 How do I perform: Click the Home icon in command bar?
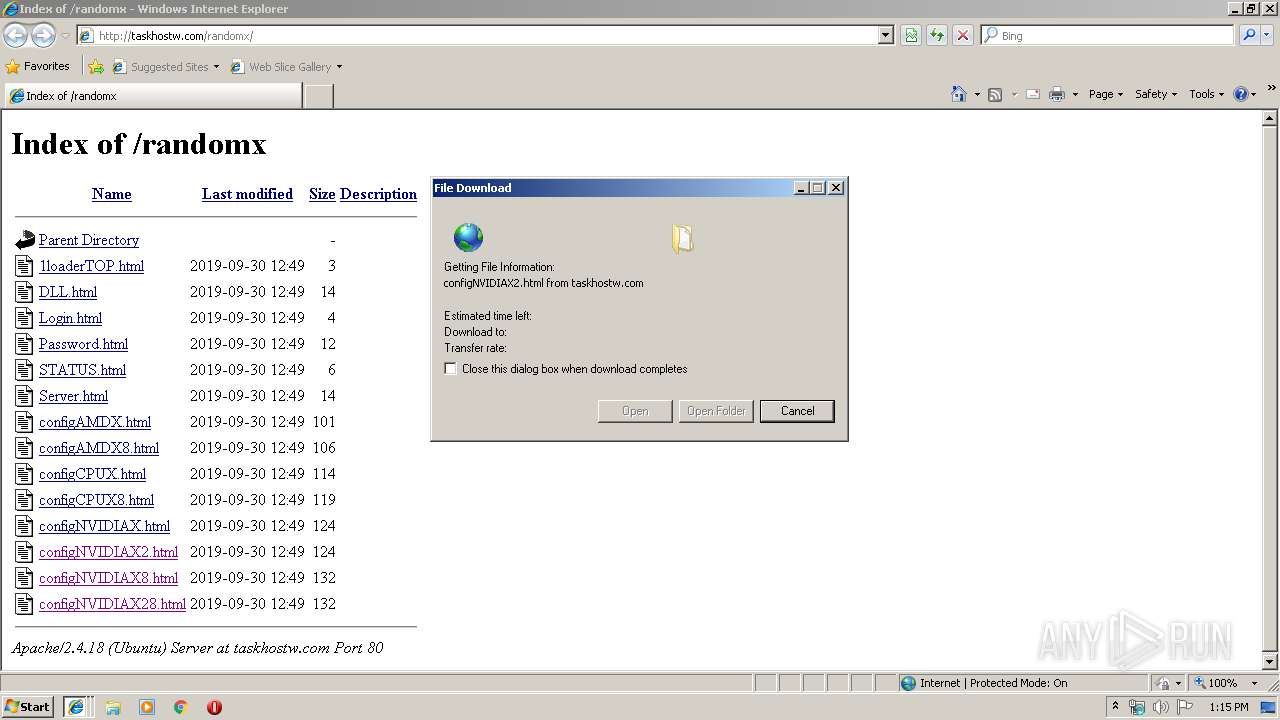(x=959, y=94)
